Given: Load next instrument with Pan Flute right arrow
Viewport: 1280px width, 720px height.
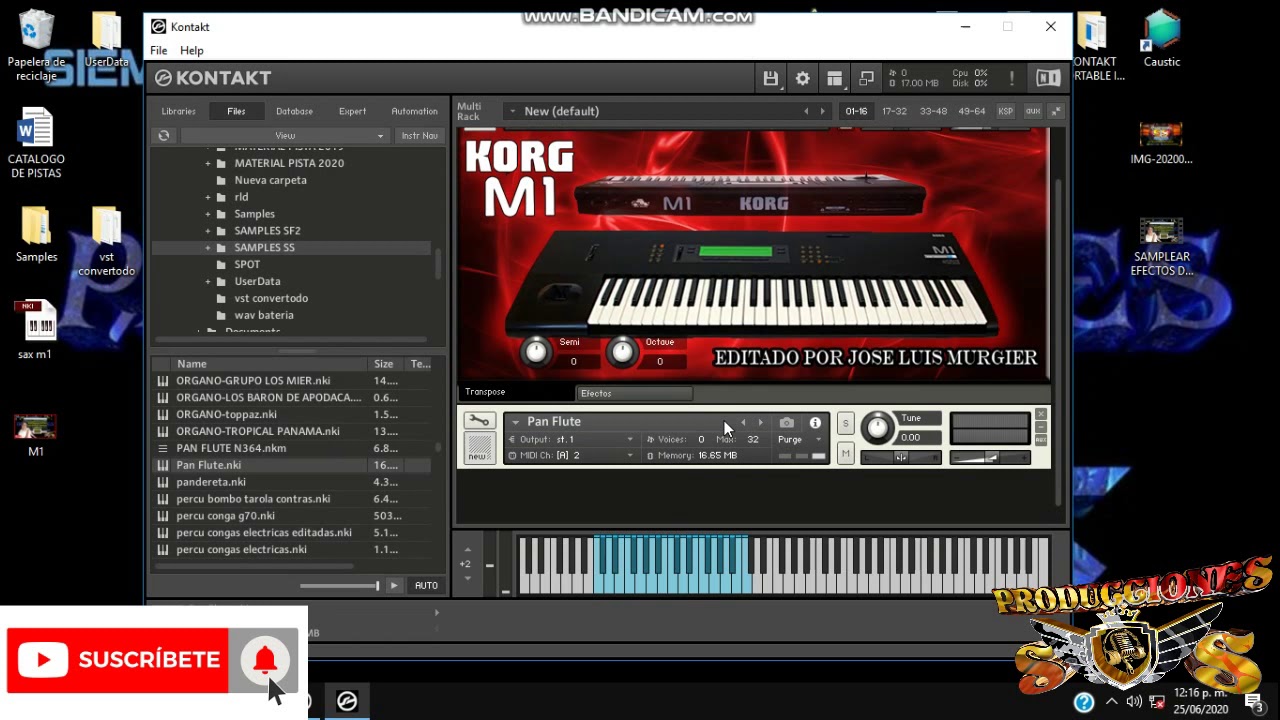Looking at the screenshot, I should 760,423.
